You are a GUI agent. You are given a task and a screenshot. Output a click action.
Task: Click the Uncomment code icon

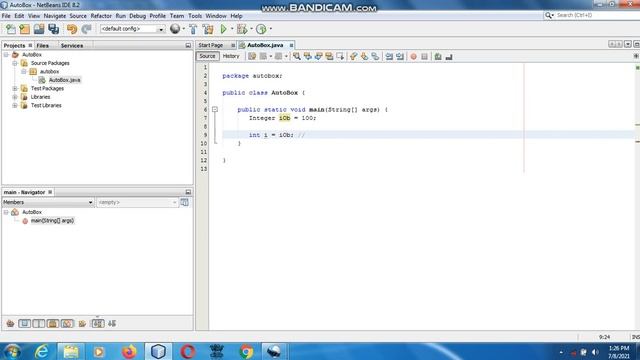pyautogui.click(x=449, y=56)
